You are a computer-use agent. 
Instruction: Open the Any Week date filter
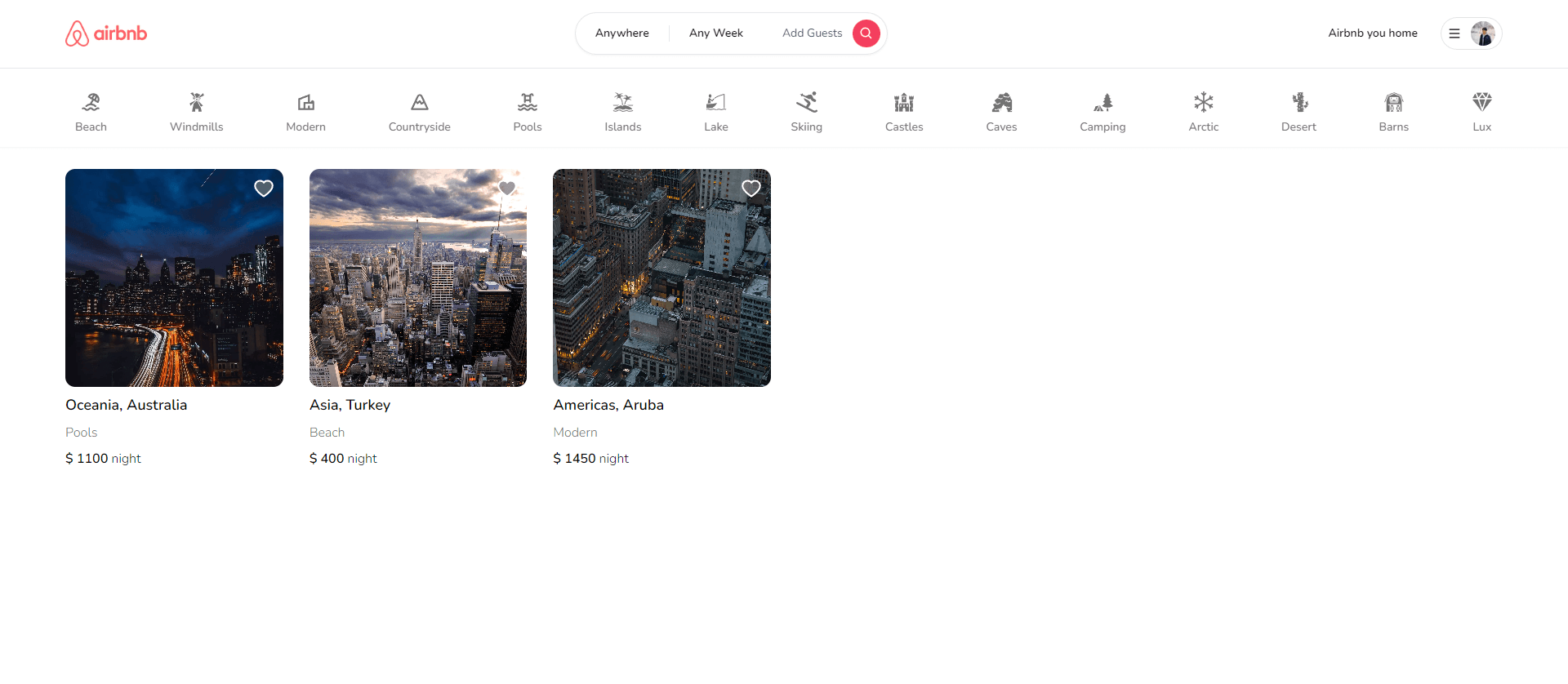(716, 33)
